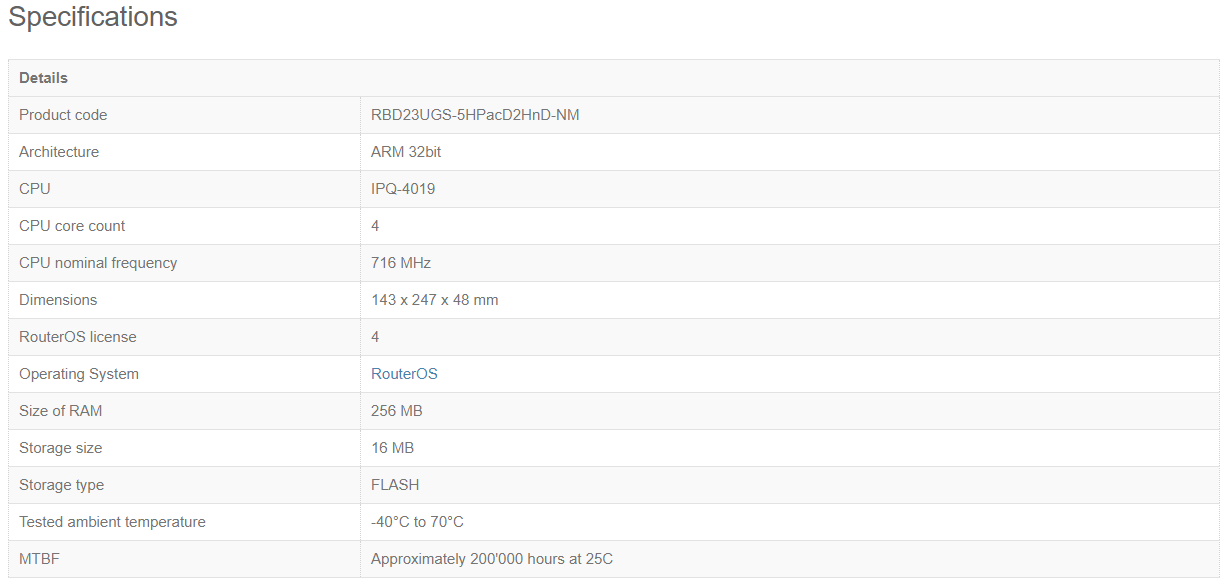Select the RouterOS license label

tap(77, 337)
